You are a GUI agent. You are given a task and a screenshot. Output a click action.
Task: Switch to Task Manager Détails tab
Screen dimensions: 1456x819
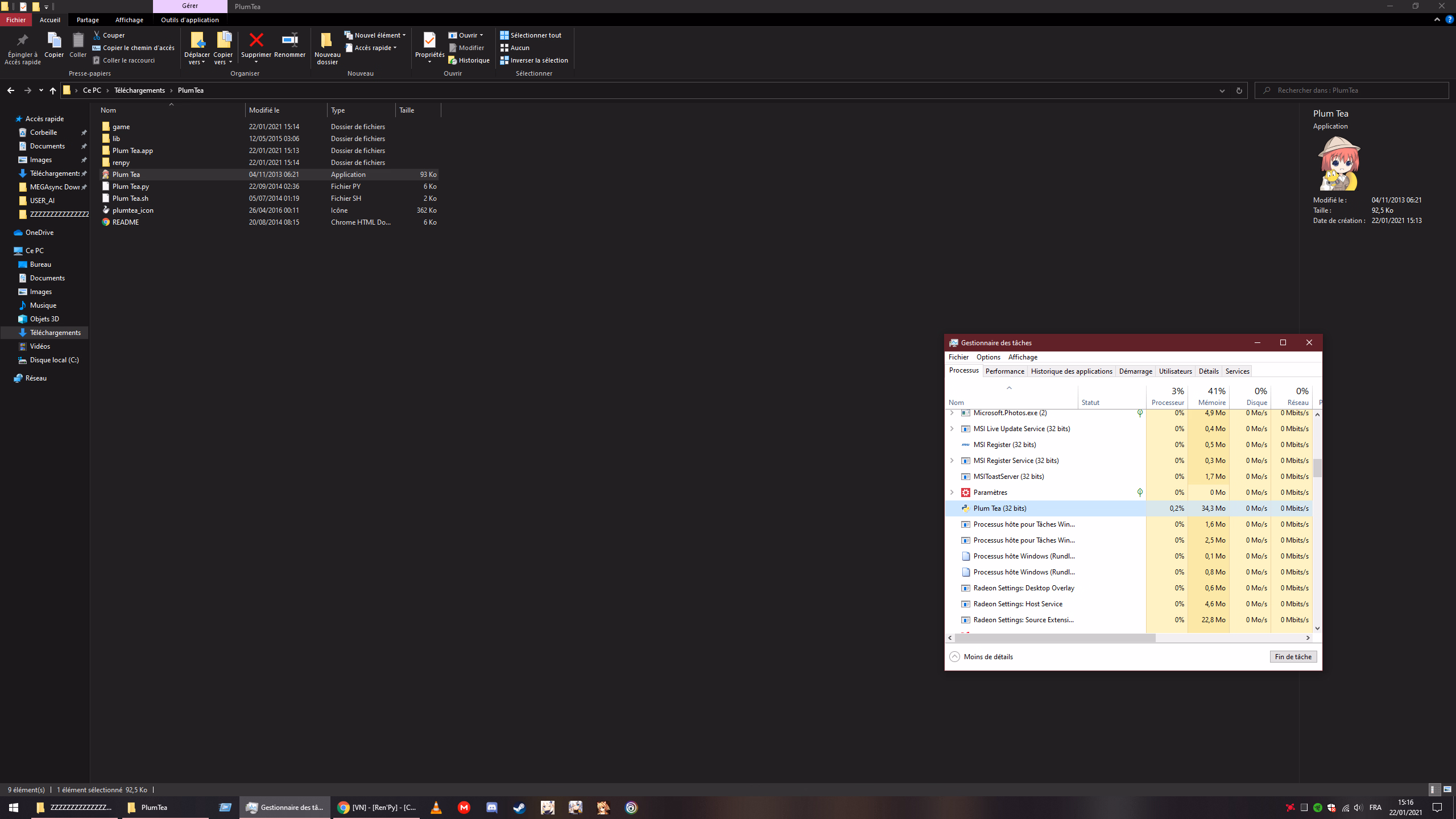point(1209,371)
